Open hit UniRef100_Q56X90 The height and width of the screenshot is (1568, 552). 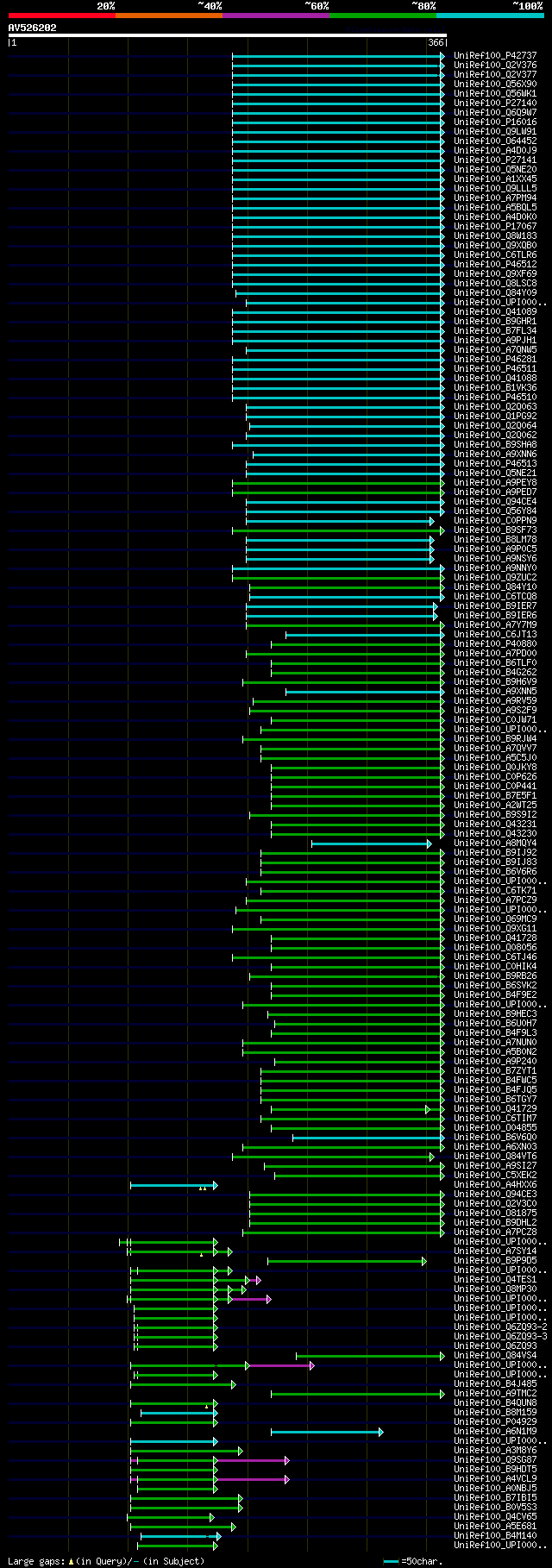[x=495, y=85]
